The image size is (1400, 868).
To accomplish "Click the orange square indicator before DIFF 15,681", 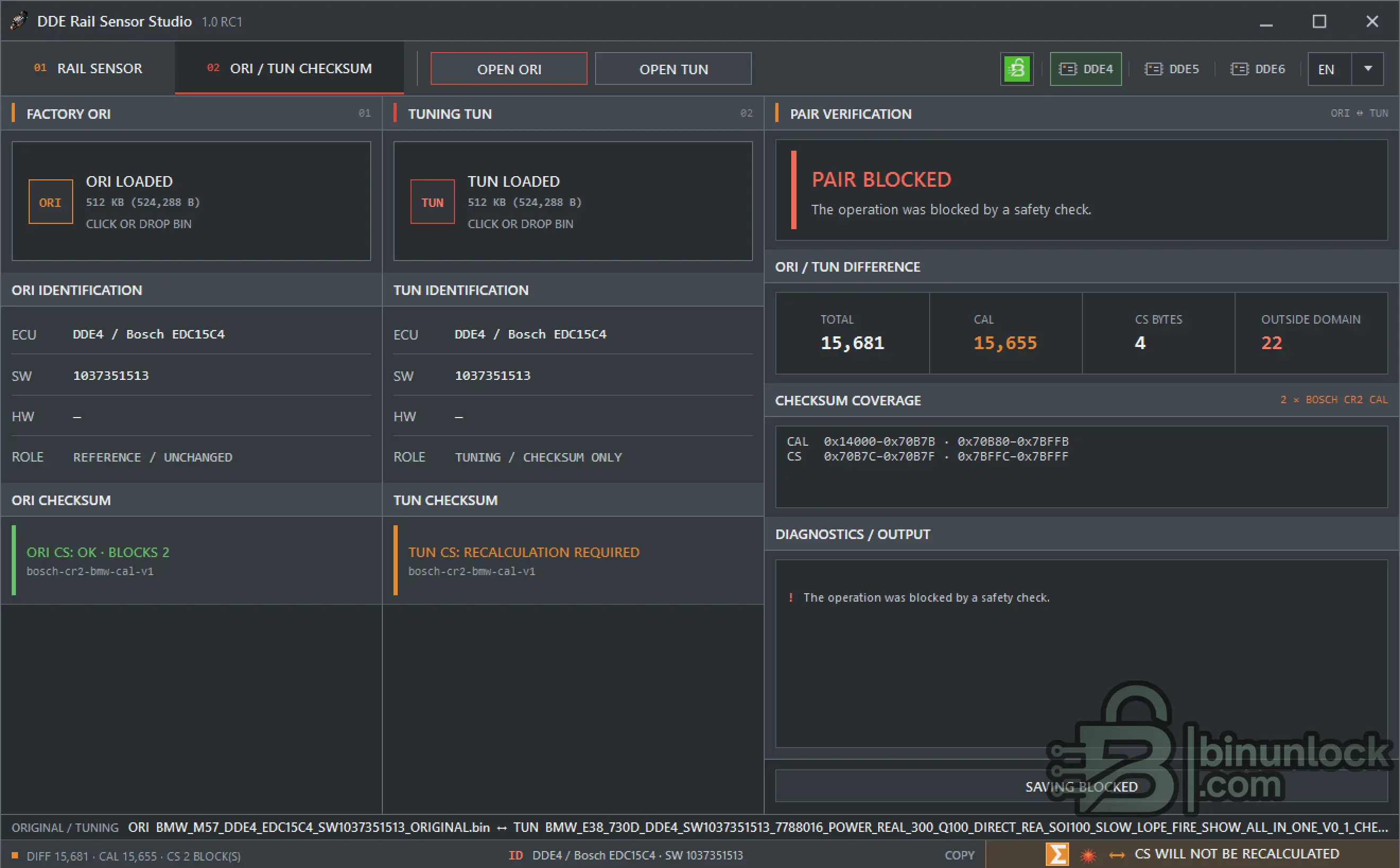I will pyautogui.click(x=15, y=855).
